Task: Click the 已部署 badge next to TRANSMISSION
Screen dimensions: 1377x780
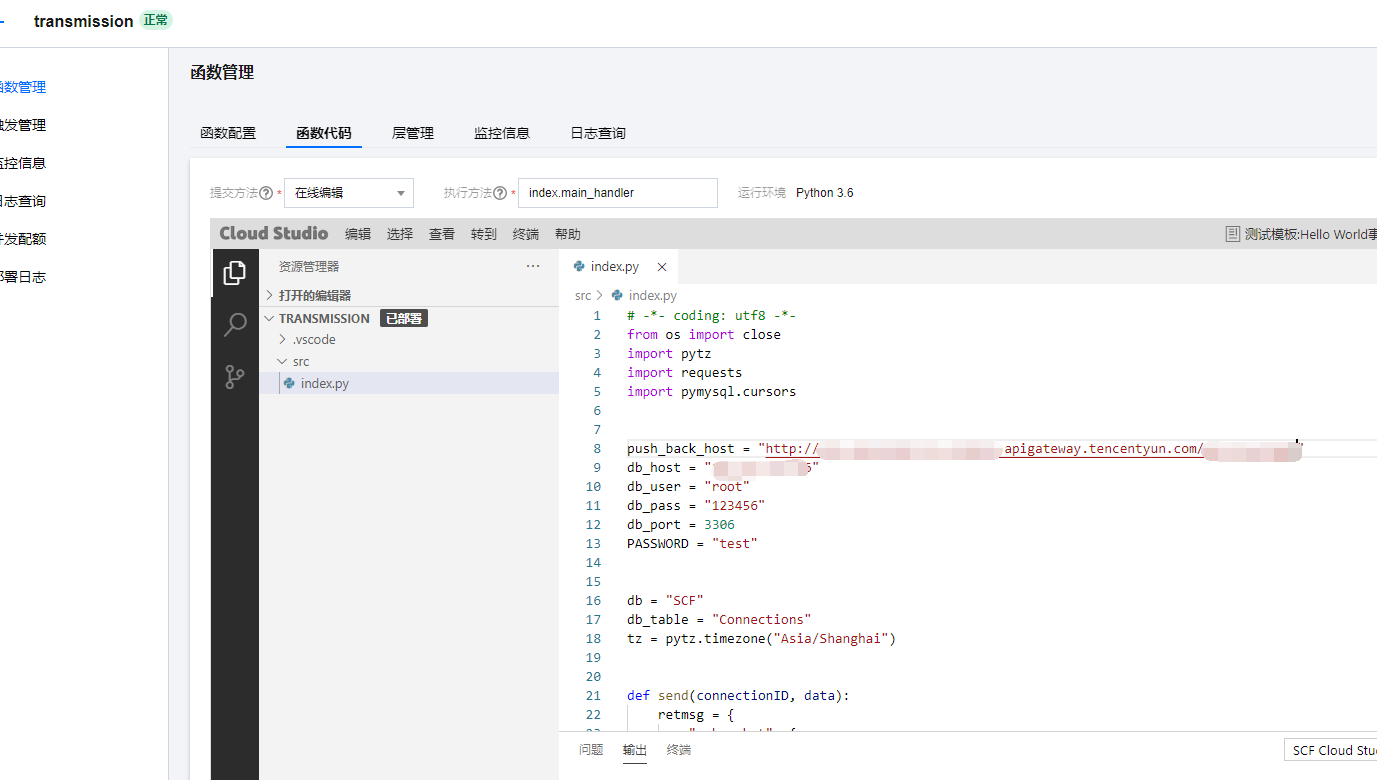Action: 404,318
